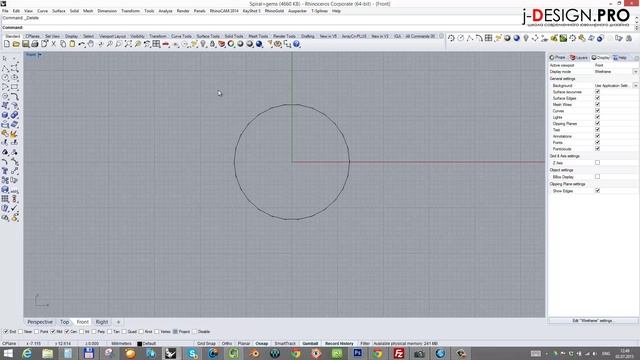Open Photoshop from the taskbar
Screen dimensions: 640x360
pos(358,353)
